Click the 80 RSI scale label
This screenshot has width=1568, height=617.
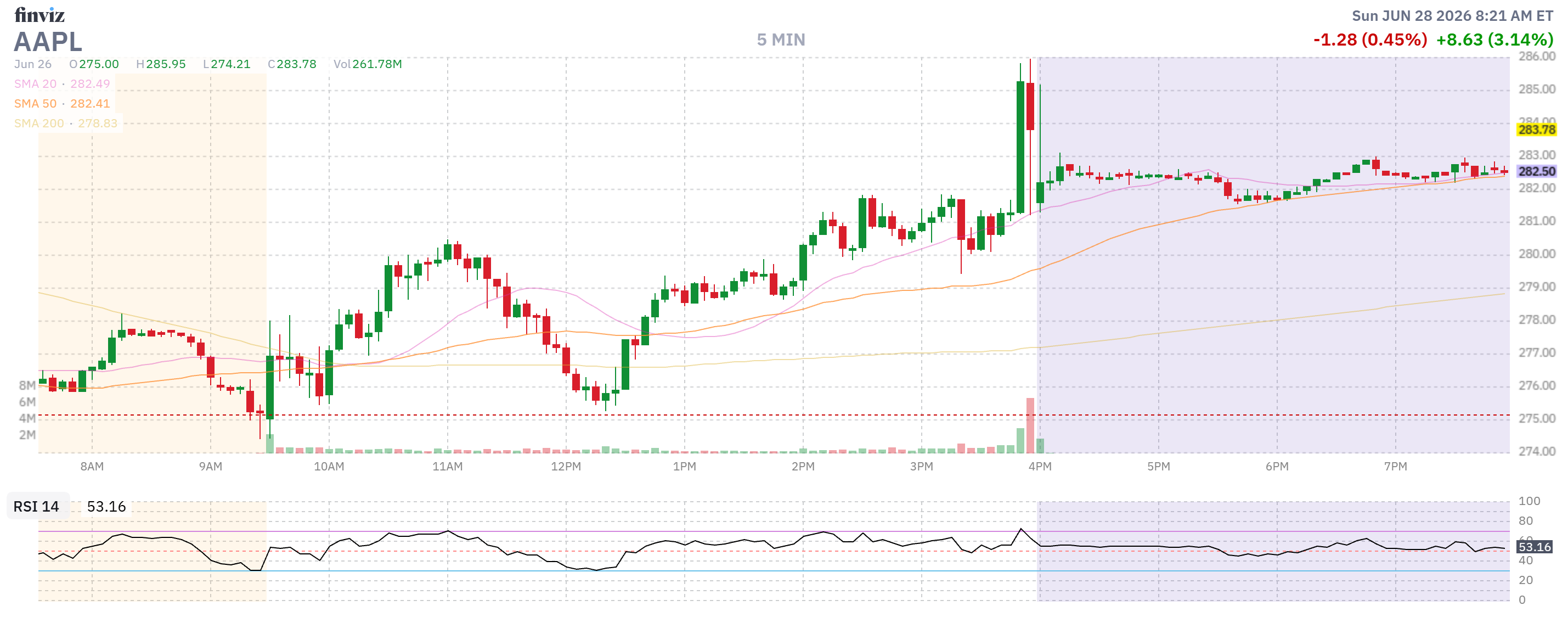[1525, 521]
